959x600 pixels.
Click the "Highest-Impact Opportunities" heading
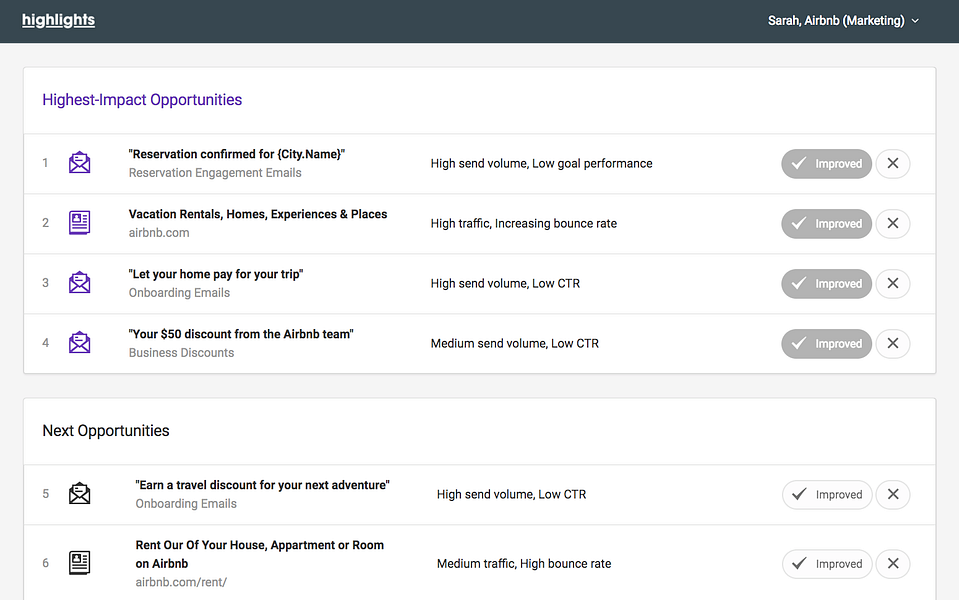pyautogui.click(x=142, y=100)
